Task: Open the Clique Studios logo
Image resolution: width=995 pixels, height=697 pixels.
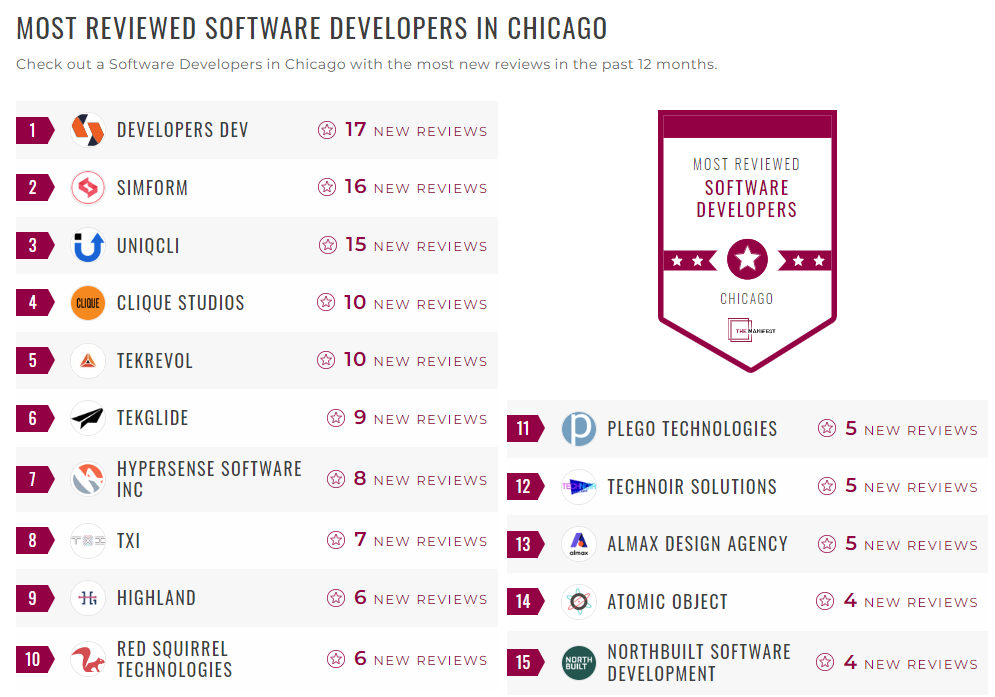Action: click(x=86, y=303)
